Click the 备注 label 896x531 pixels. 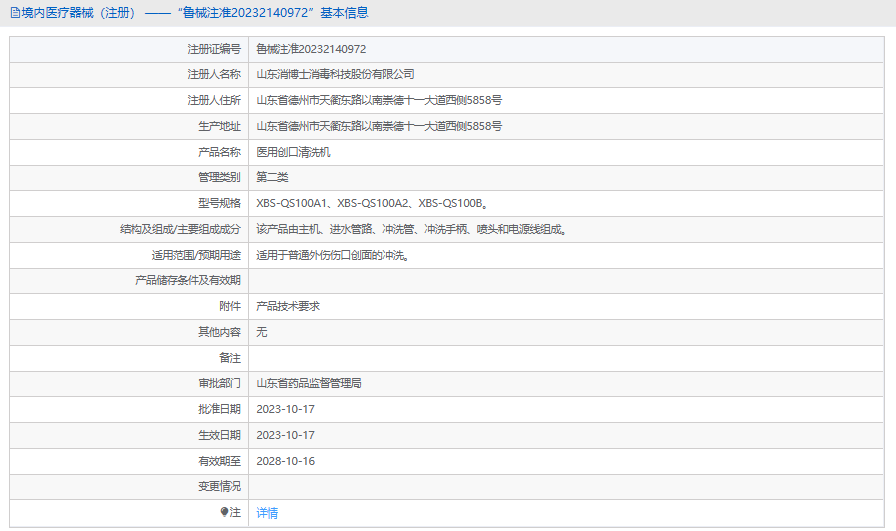230,358
